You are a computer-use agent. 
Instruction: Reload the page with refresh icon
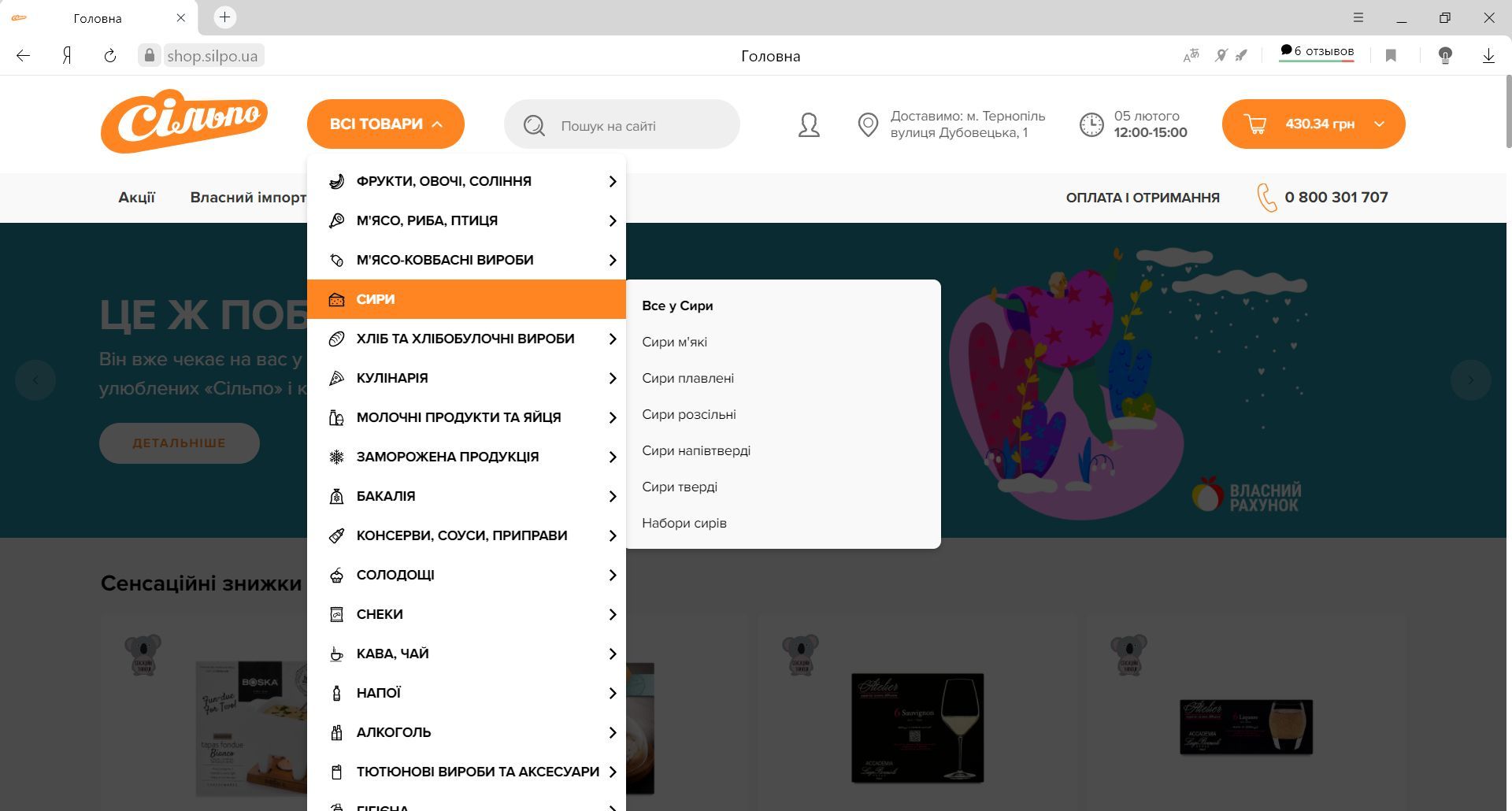click(x=110, y=56)
